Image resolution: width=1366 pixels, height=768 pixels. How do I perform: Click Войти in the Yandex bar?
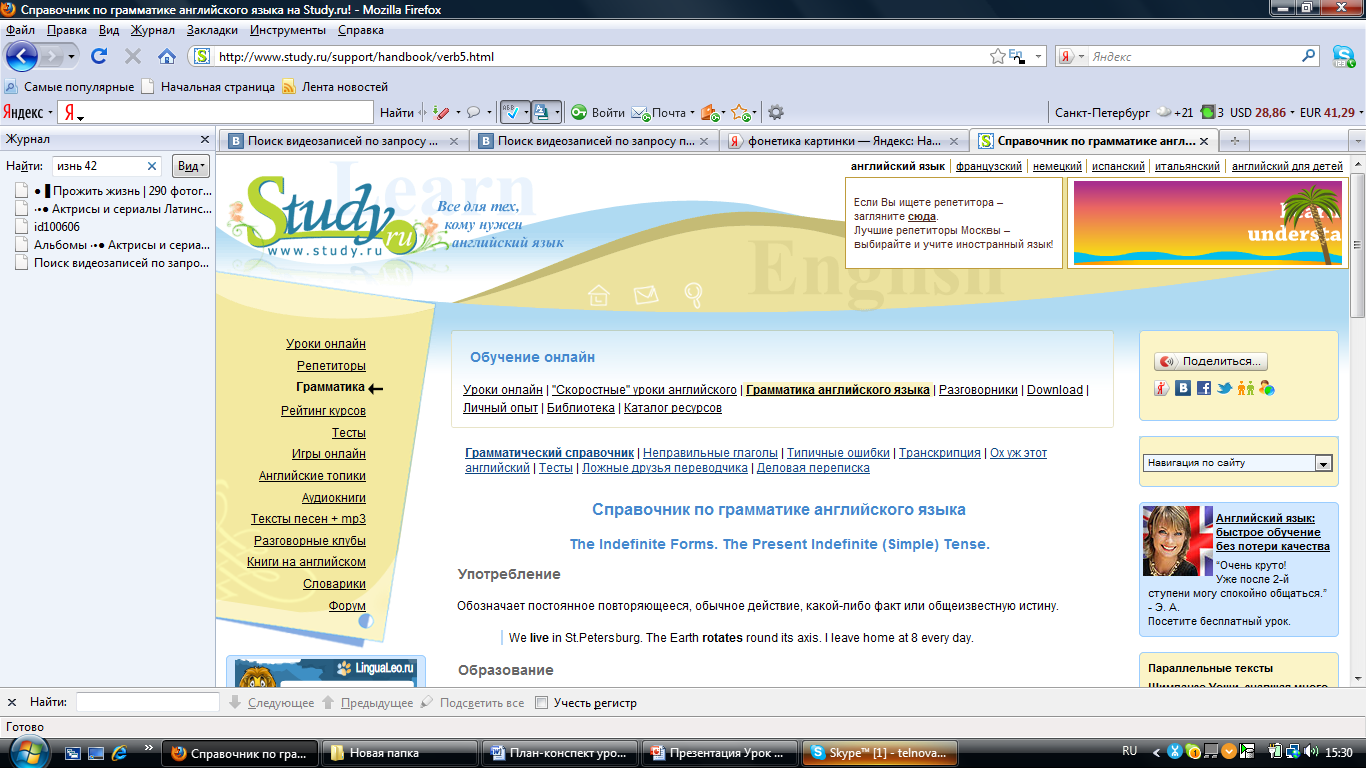point(598,113)
